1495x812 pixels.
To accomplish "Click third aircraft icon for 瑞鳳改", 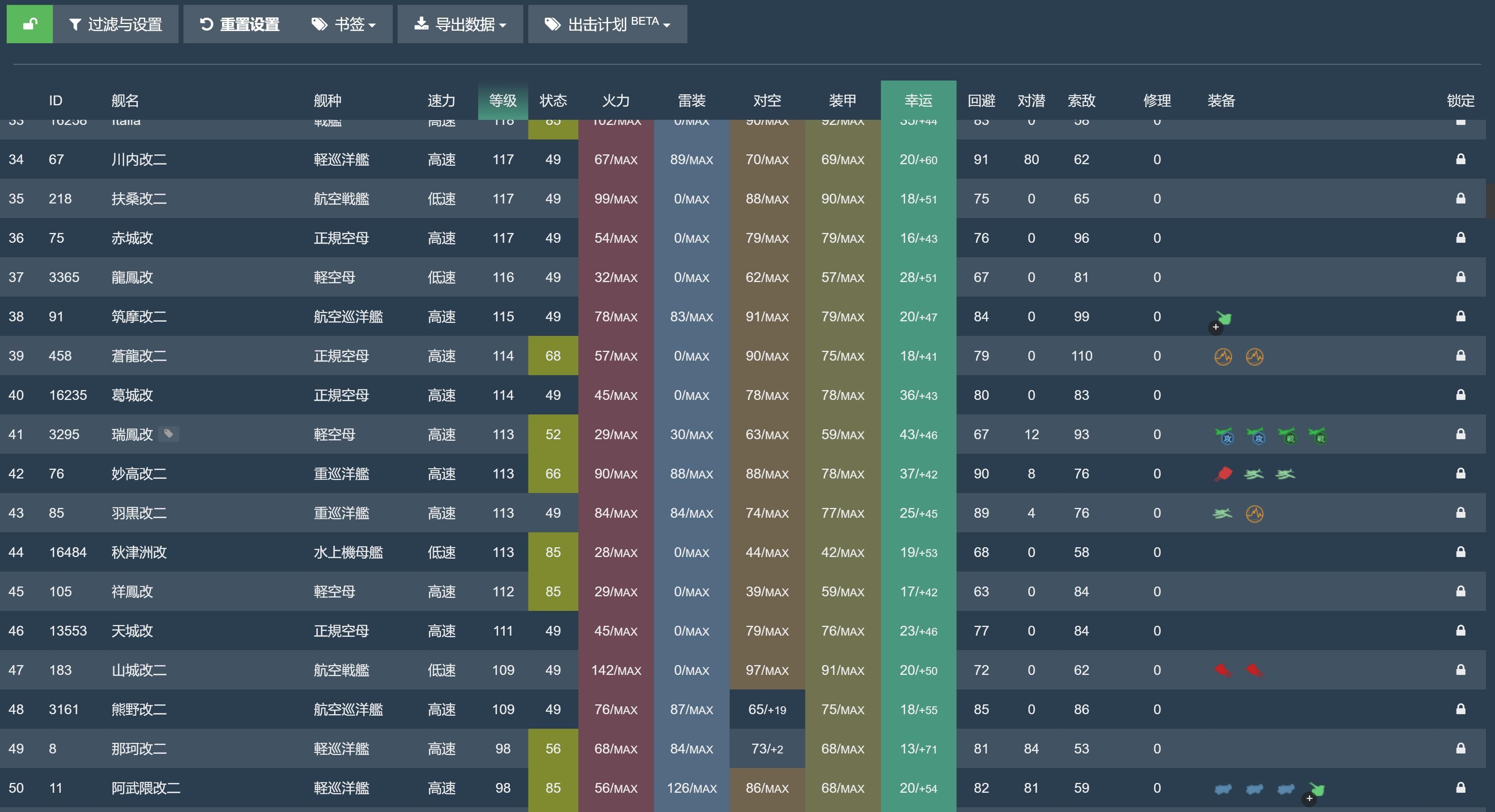I will coord(1287,435).
